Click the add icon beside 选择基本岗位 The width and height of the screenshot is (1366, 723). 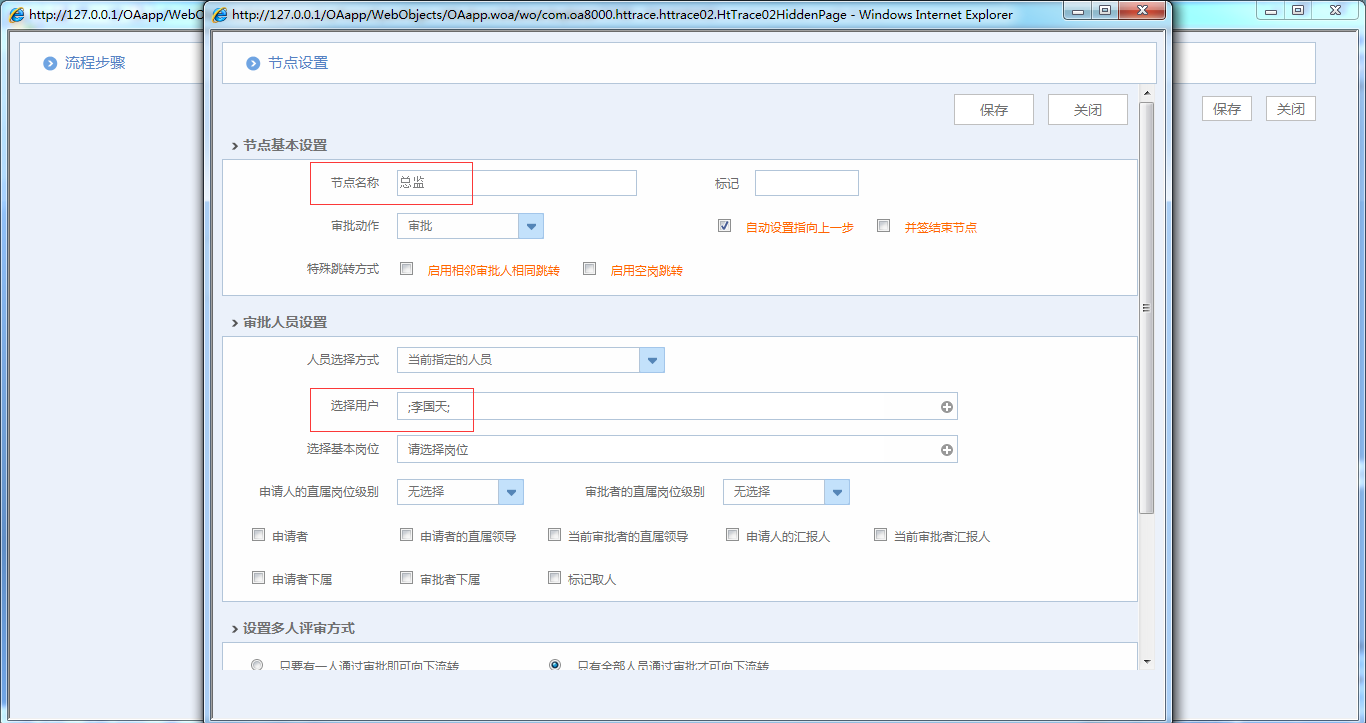point(945,449)
